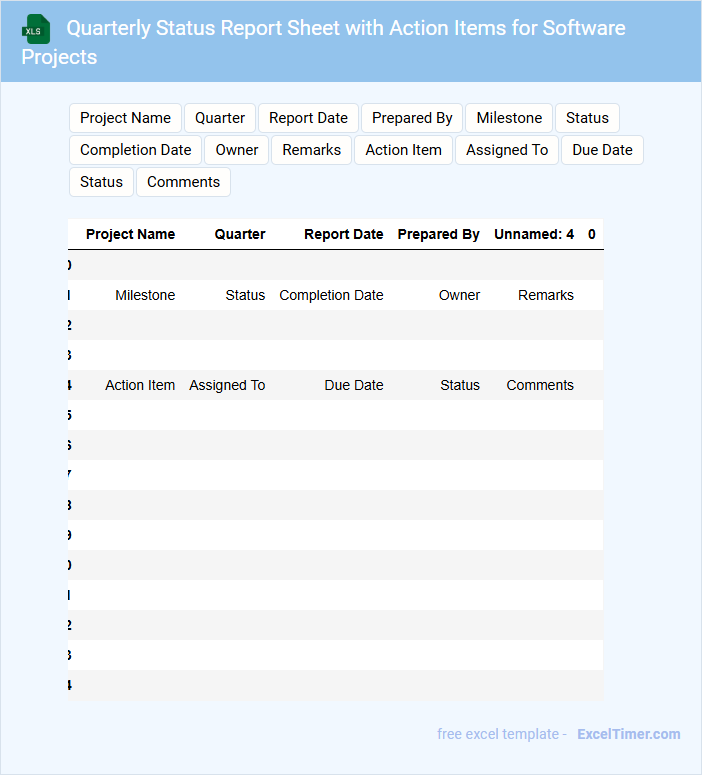Viewport: 702px width, 775px height.
Task: Select the Project Name tag
Action: pyautogui.click(x=126, y=118)
